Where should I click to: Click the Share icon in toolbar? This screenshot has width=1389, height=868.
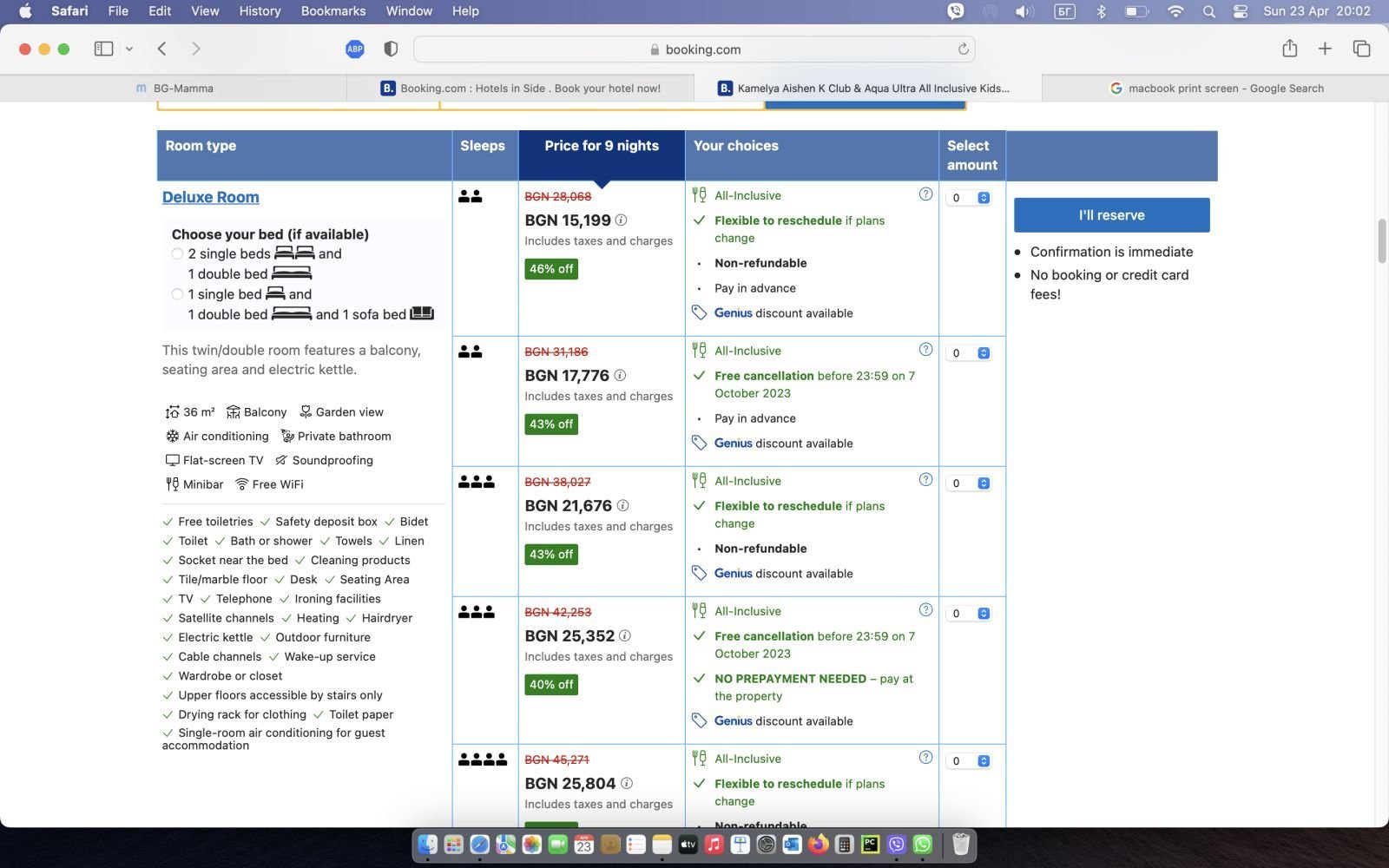(1289, 49)
